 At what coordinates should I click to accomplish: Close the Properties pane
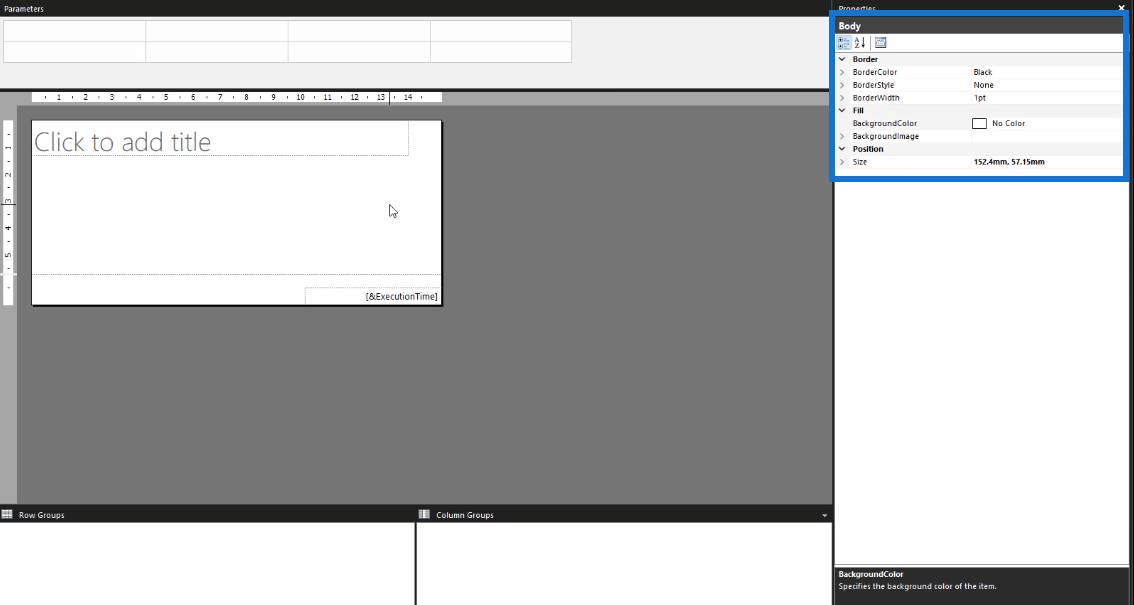pos(1122,8)
